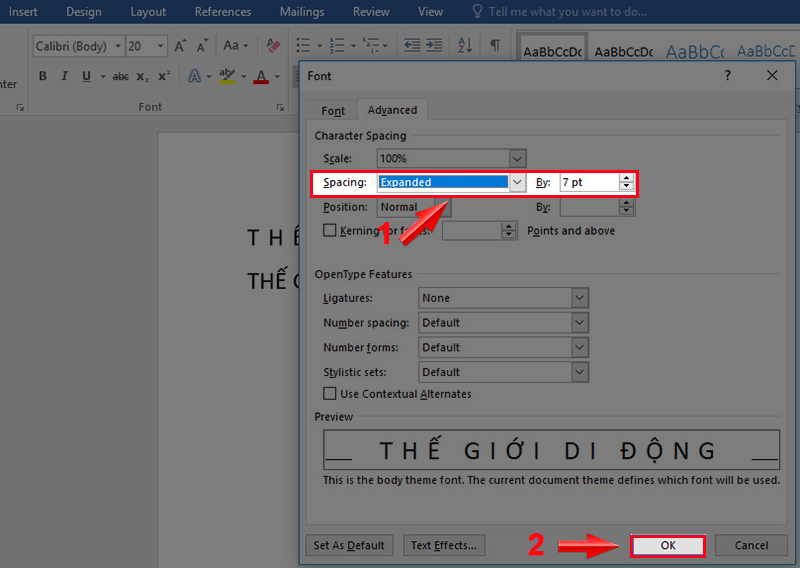Toggle Bold formatting in the ribbon
This screenshot has height=568, width=800.
pos(43,76)
